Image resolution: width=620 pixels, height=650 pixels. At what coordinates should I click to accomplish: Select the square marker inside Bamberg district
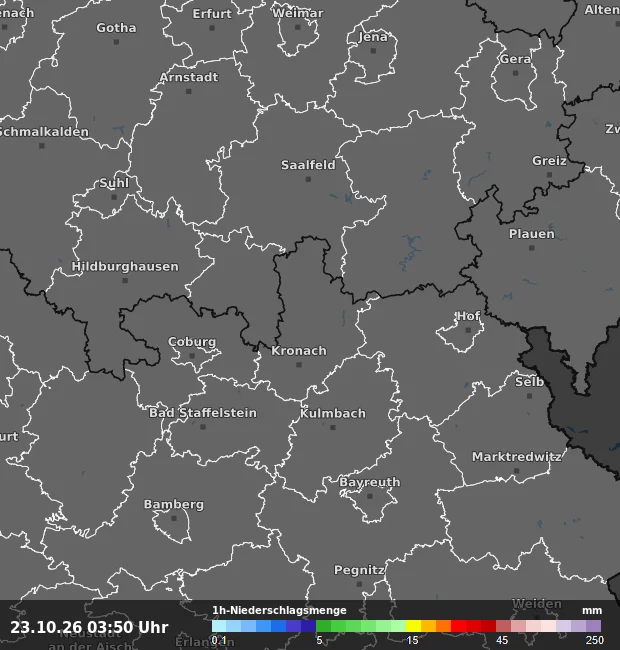click(174, 519)
